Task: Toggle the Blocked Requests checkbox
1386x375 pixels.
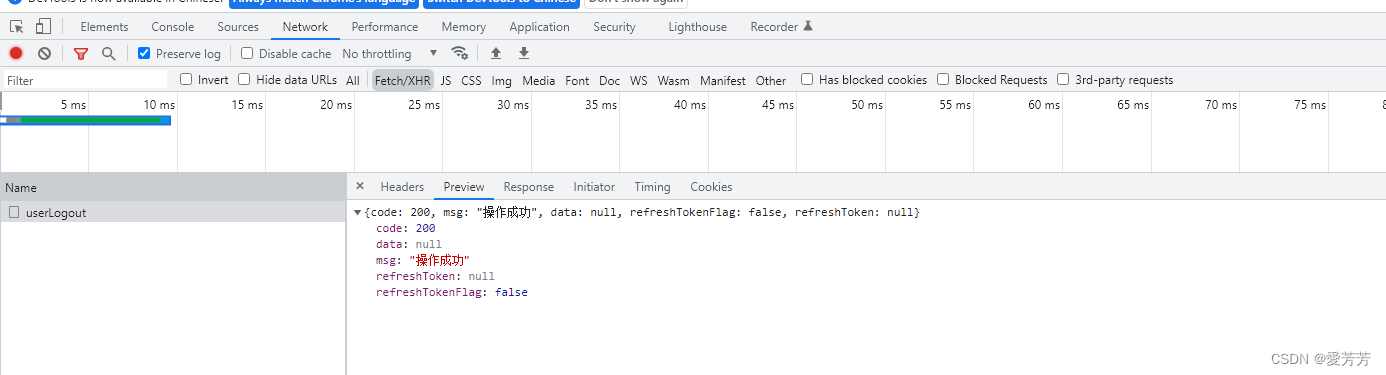Action: click(943, 79)
